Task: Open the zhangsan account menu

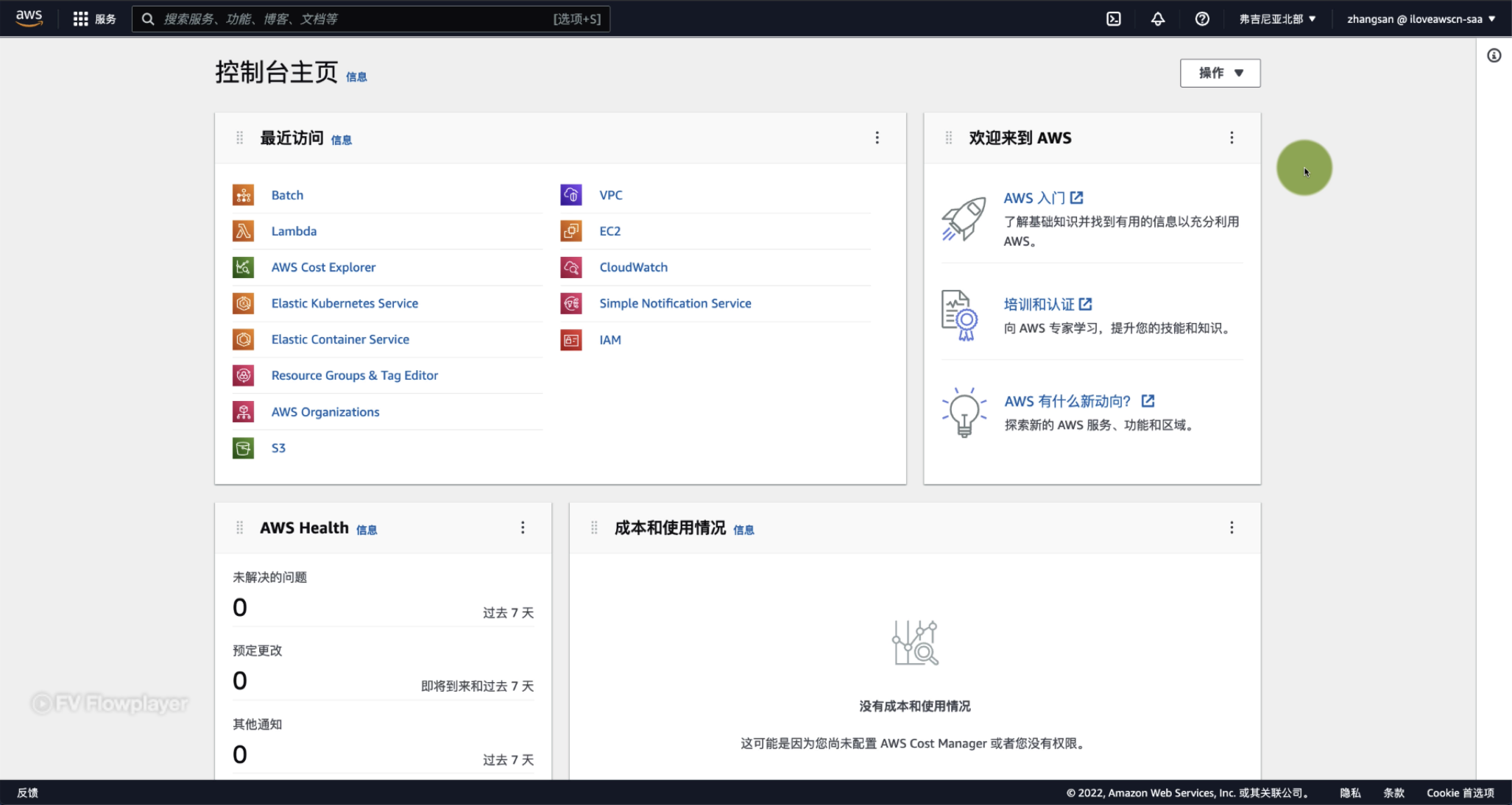Action: pos(1421,19)
